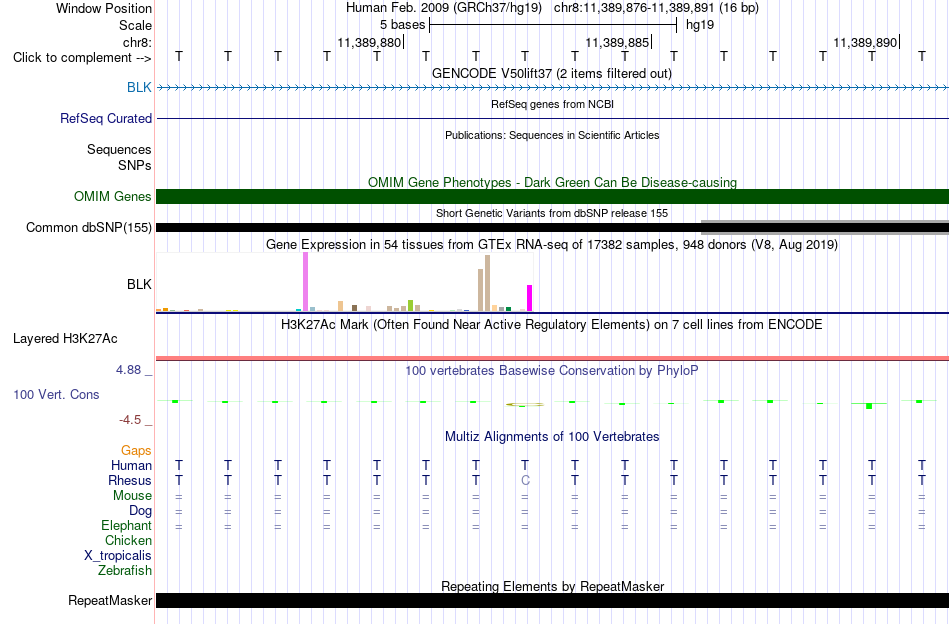This screenshot has width=950, height=624.
Task: Click the BLK gene intron arrow line
Action: [x=552, y=88]
